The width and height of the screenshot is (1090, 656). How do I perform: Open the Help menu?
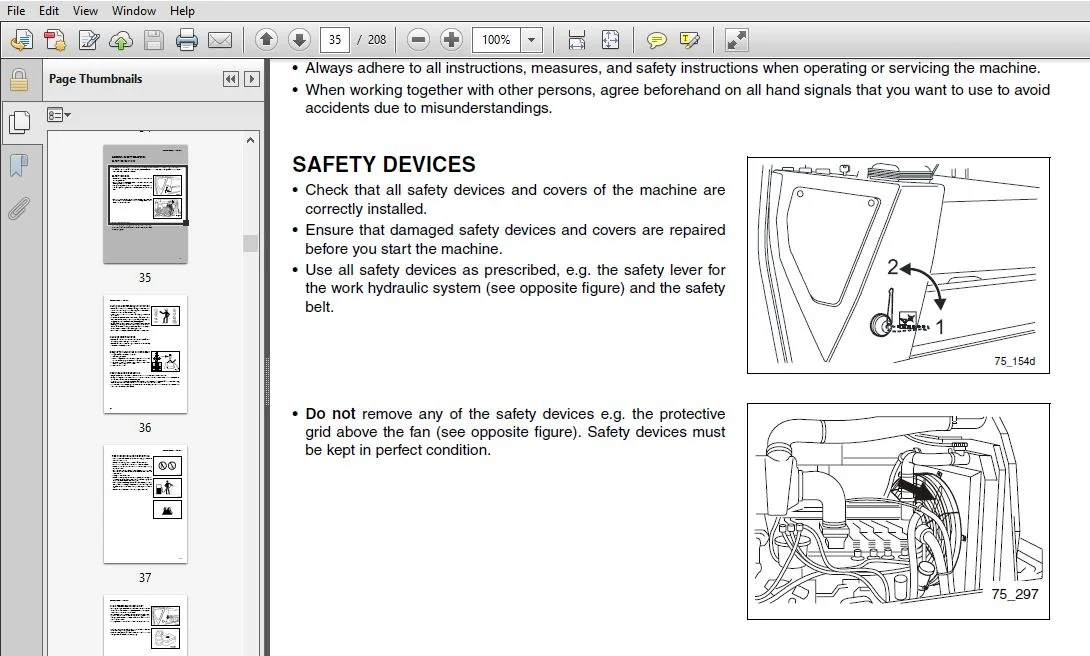[x=182, y=10]
